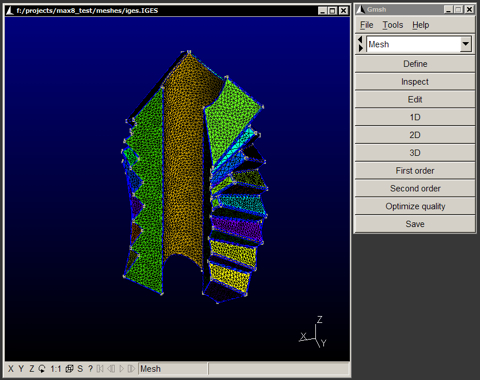Go to next module with right arrow
The image size is (480, 380).
(x=360, y=48)
